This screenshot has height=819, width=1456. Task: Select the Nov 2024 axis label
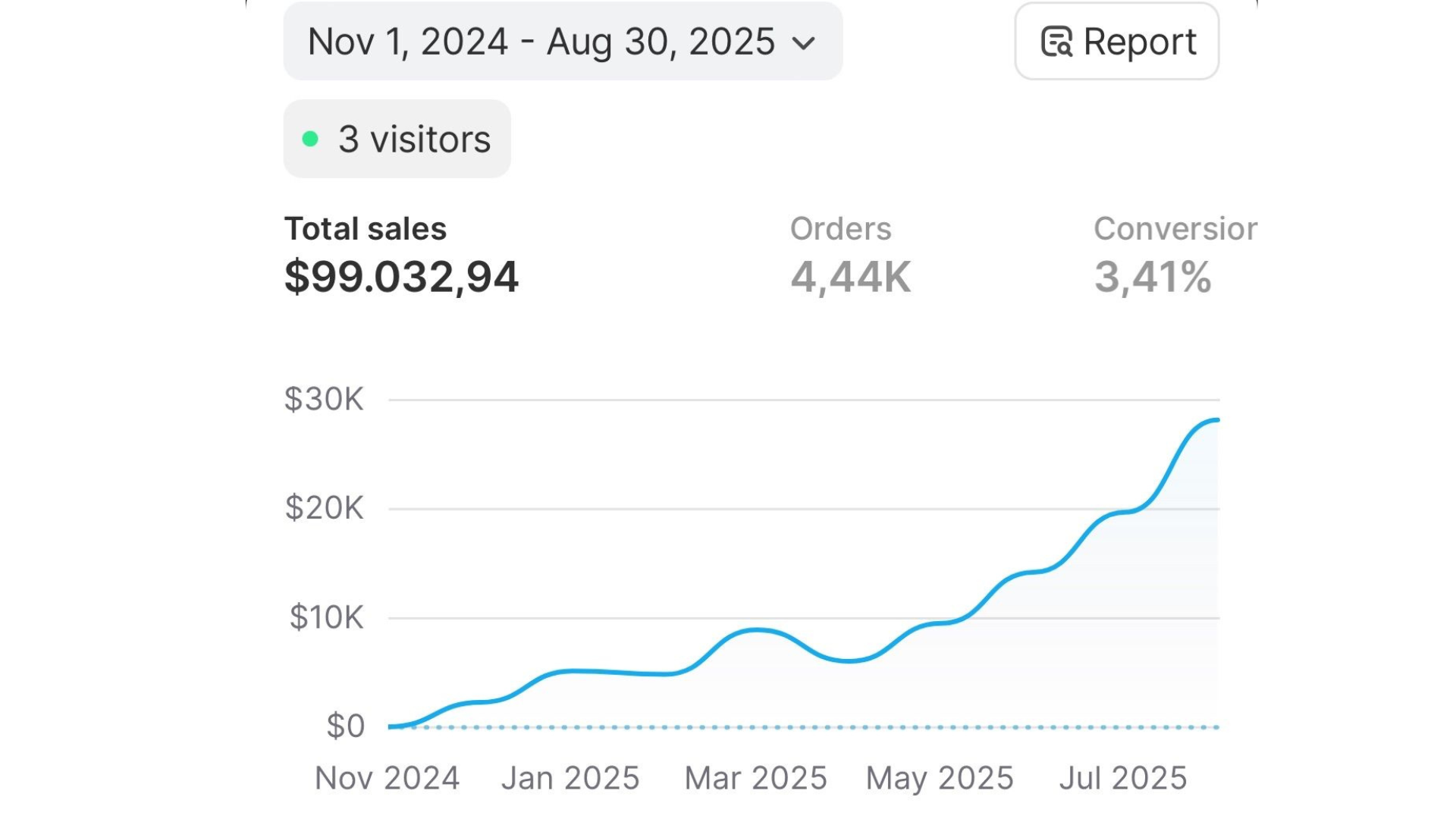[387, 778]
